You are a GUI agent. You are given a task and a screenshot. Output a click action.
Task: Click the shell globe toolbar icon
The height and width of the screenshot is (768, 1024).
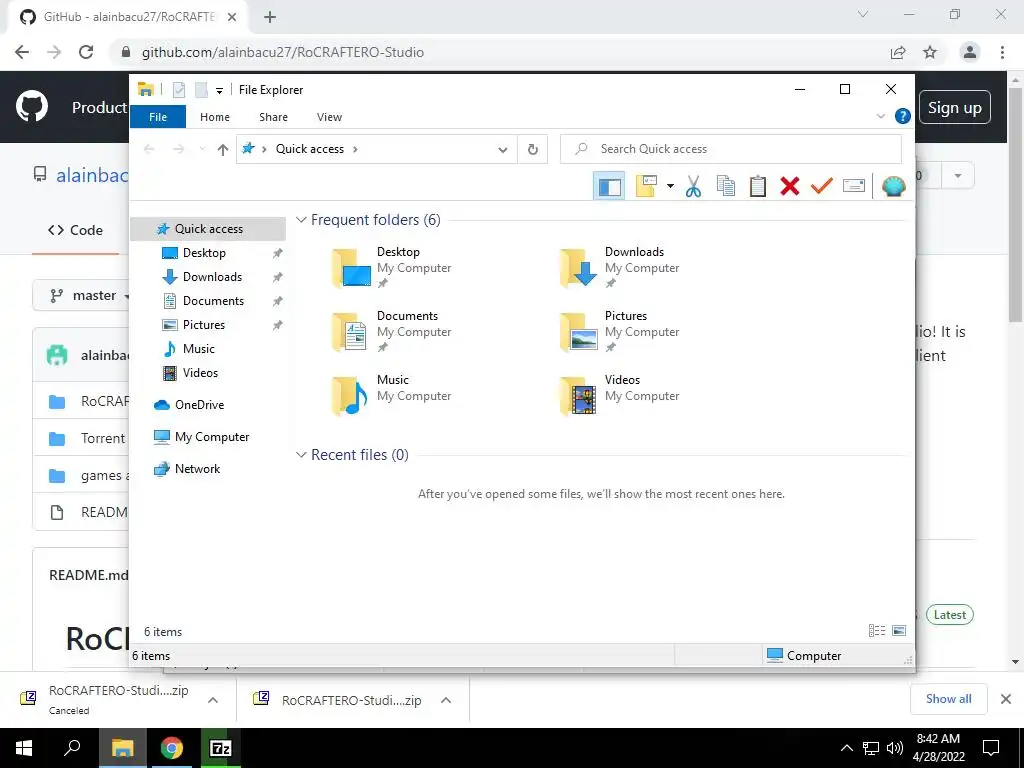click(893, 186)
